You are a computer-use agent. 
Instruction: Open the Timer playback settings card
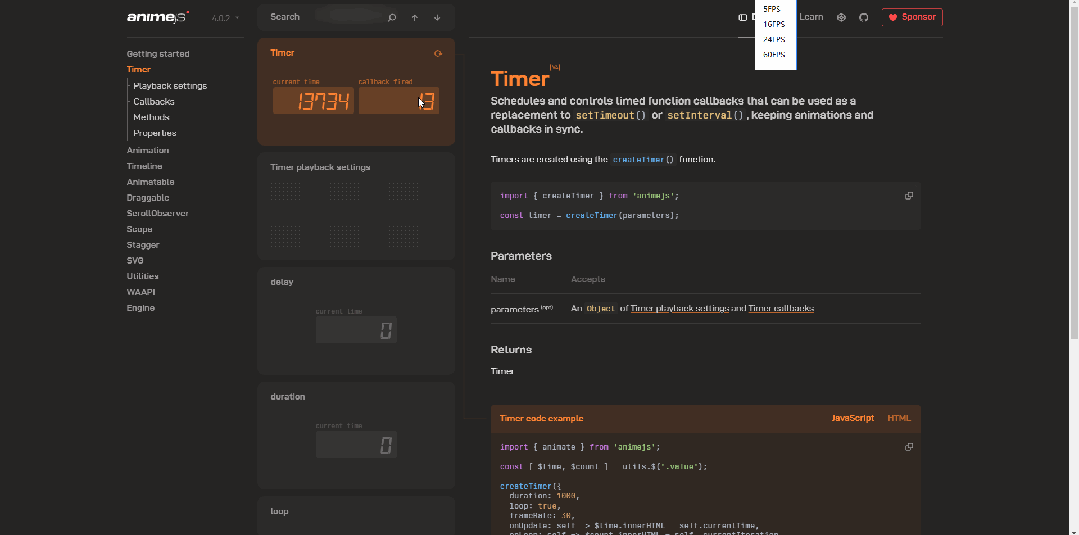(356, 207)
